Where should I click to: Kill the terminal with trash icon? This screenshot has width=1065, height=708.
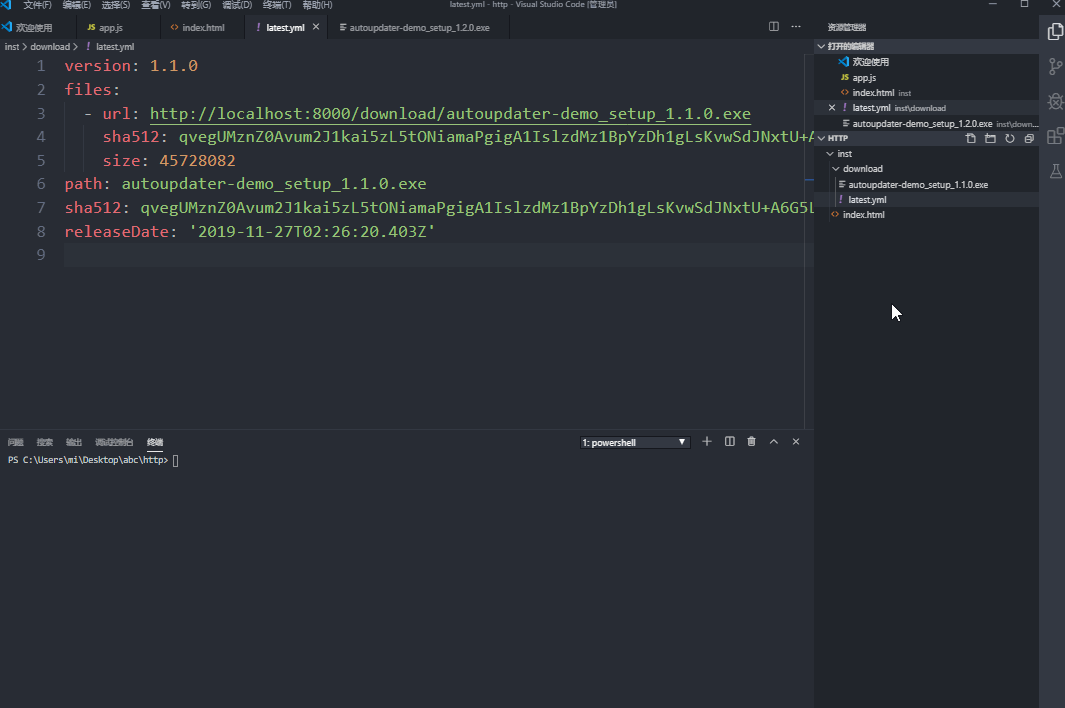pos(751,442)
